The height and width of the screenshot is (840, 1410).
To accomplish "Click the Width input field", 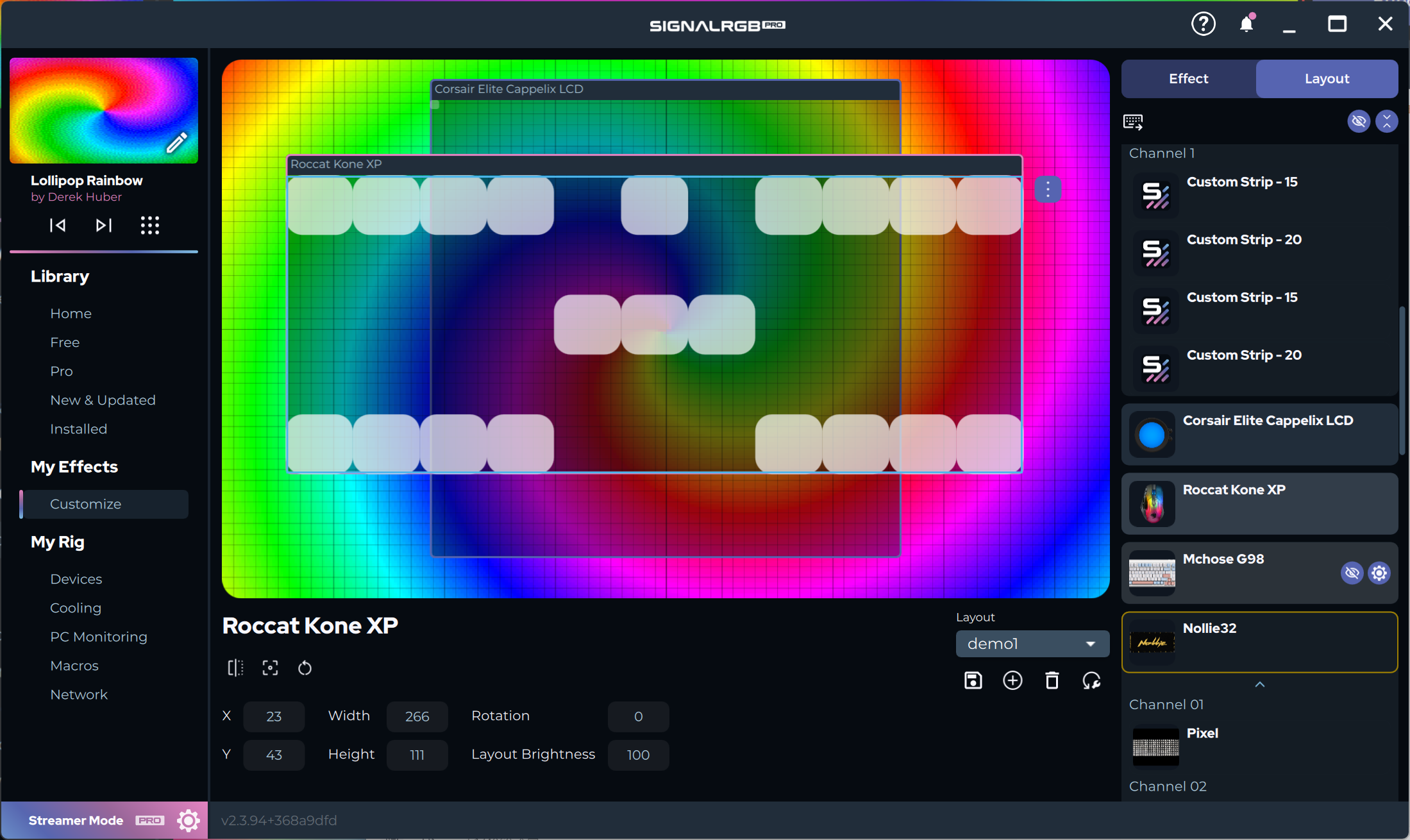I will [417, 716].
